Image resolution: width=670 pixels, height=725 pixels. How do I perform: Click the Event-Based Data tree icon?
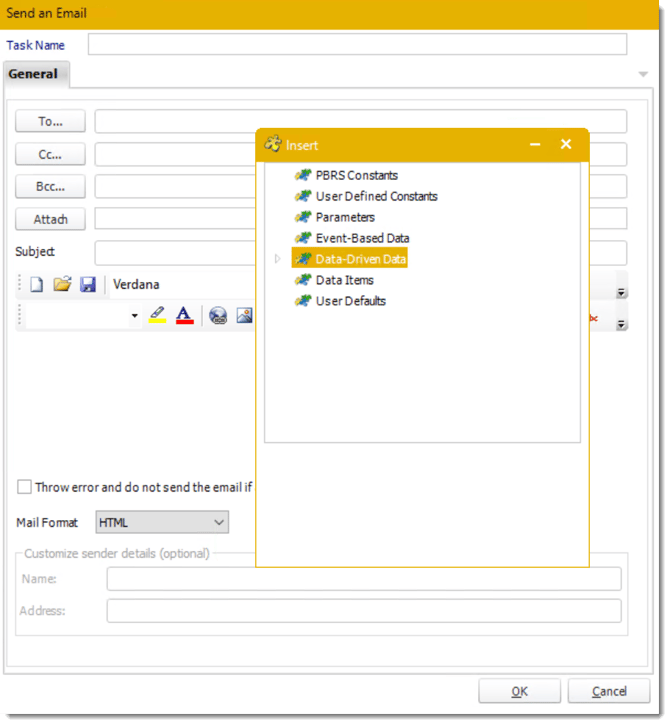303,238
